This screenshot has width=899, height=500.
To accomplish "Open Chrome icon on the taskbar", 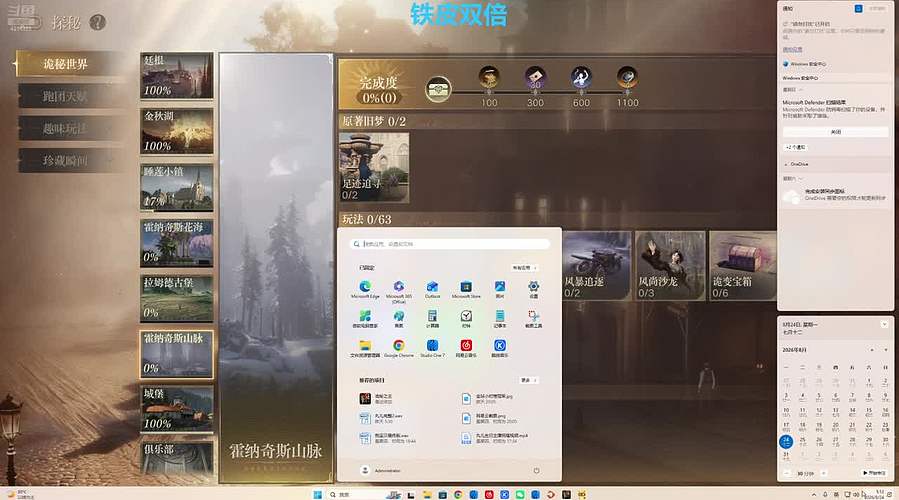I will tap(458, 494).
